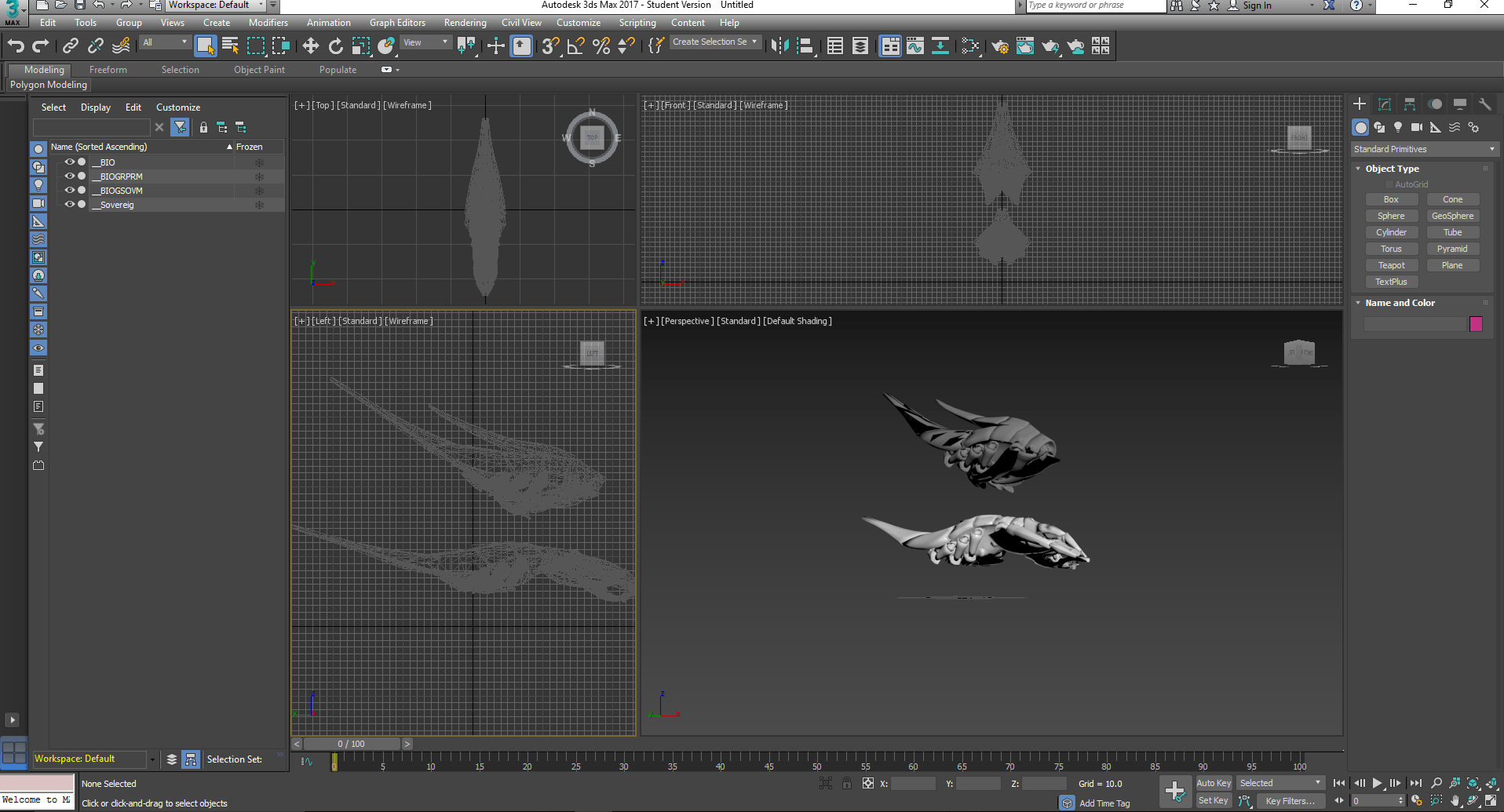The width and height of the screenshot is (1504, 812).
Task: Switch to the Modify command panel
Action: point(1385,104)
